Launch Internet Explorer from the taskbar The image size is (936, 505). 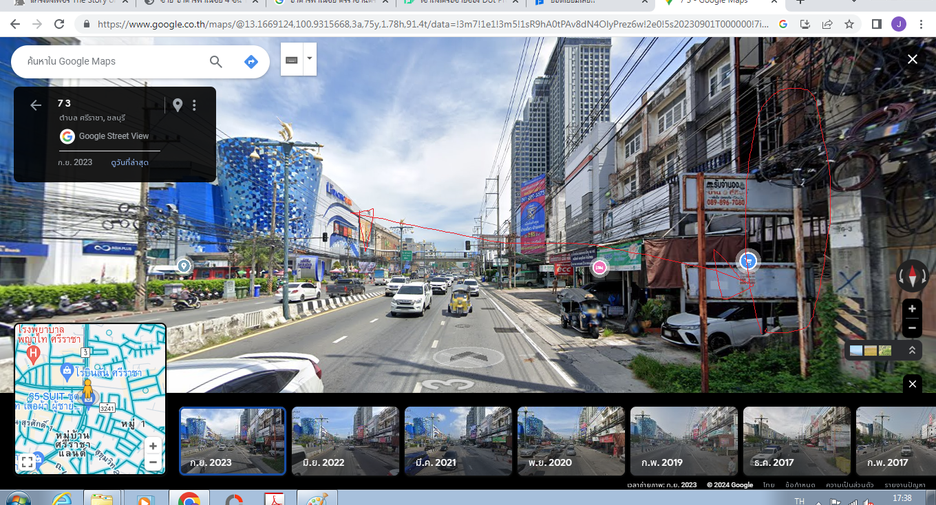tap(61, 499)
